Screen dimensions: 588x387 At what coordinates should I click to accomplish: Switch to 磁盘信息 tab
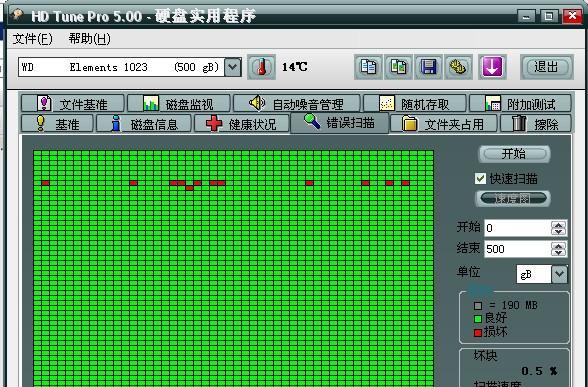(144, 123)
